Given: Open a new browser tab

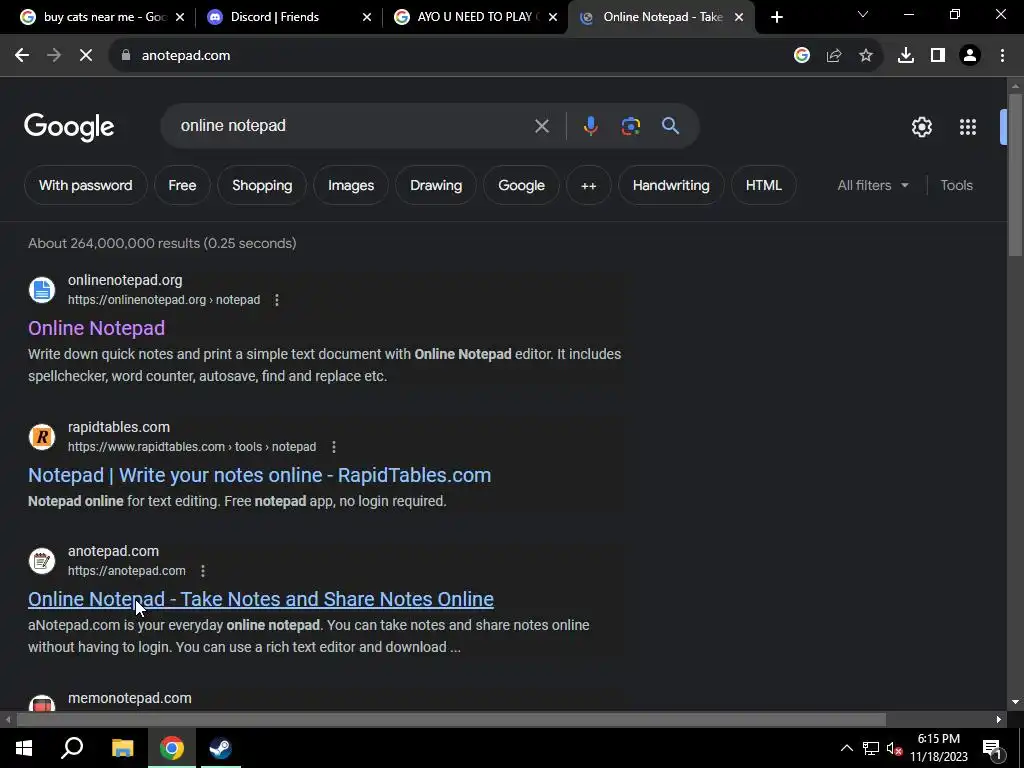Looking at the screenshot, I should tap(776, 17).
